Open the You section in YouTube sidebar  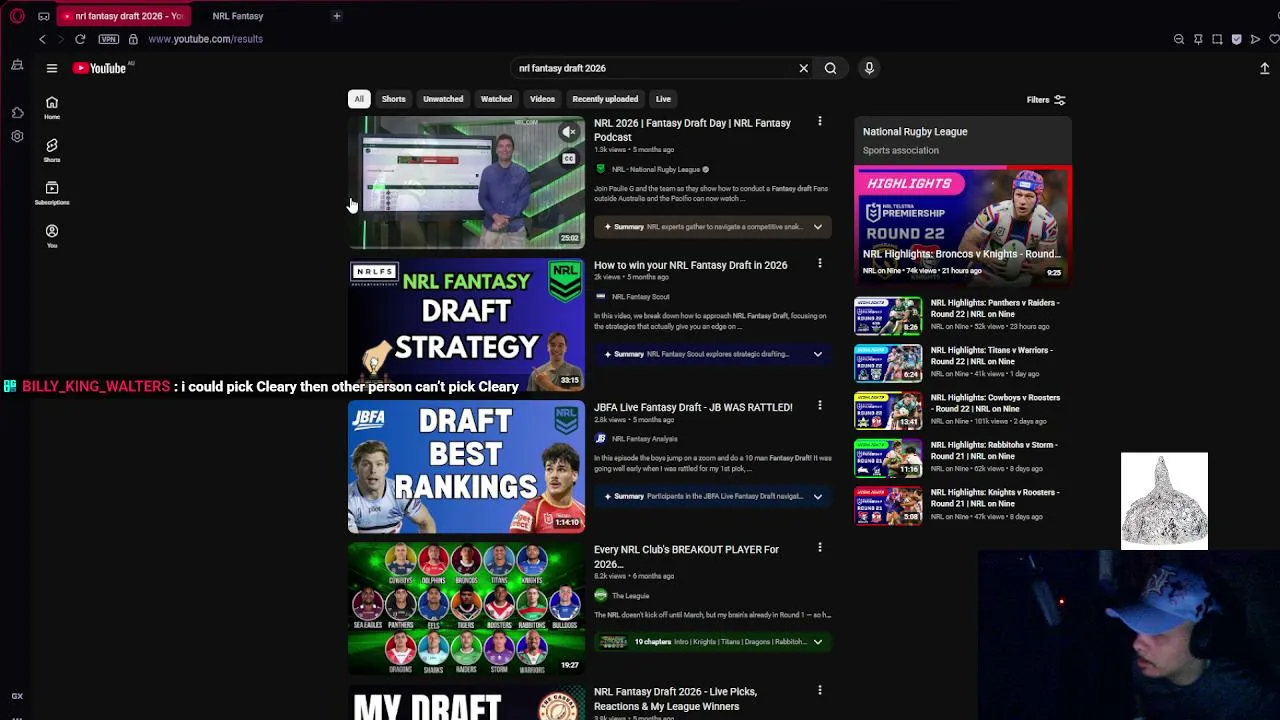[x=52, y=236]
